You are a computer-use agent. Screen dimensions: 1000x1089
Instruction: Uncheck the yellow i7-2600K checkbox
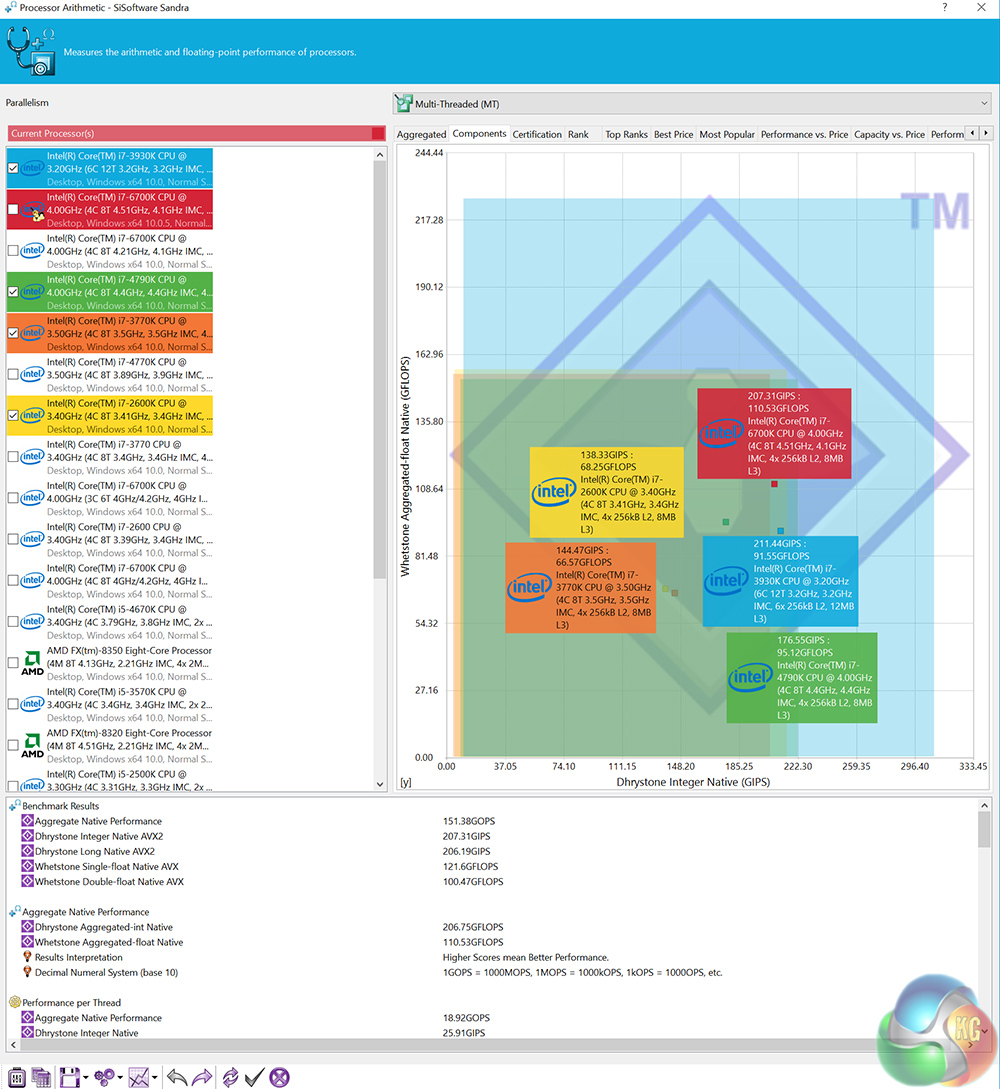(x=13, y=415)
